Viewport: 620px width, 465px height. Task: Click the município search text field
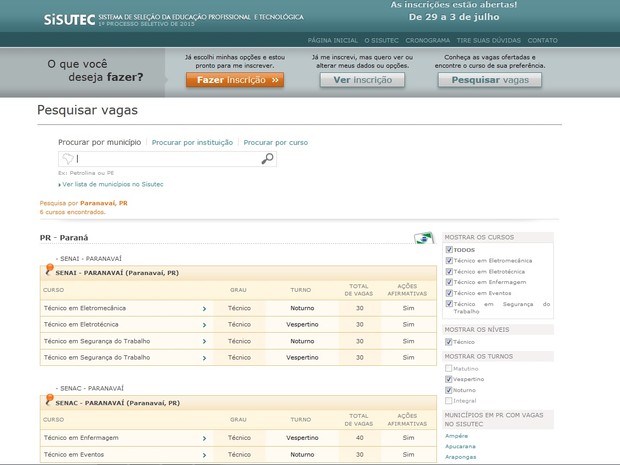165,159
